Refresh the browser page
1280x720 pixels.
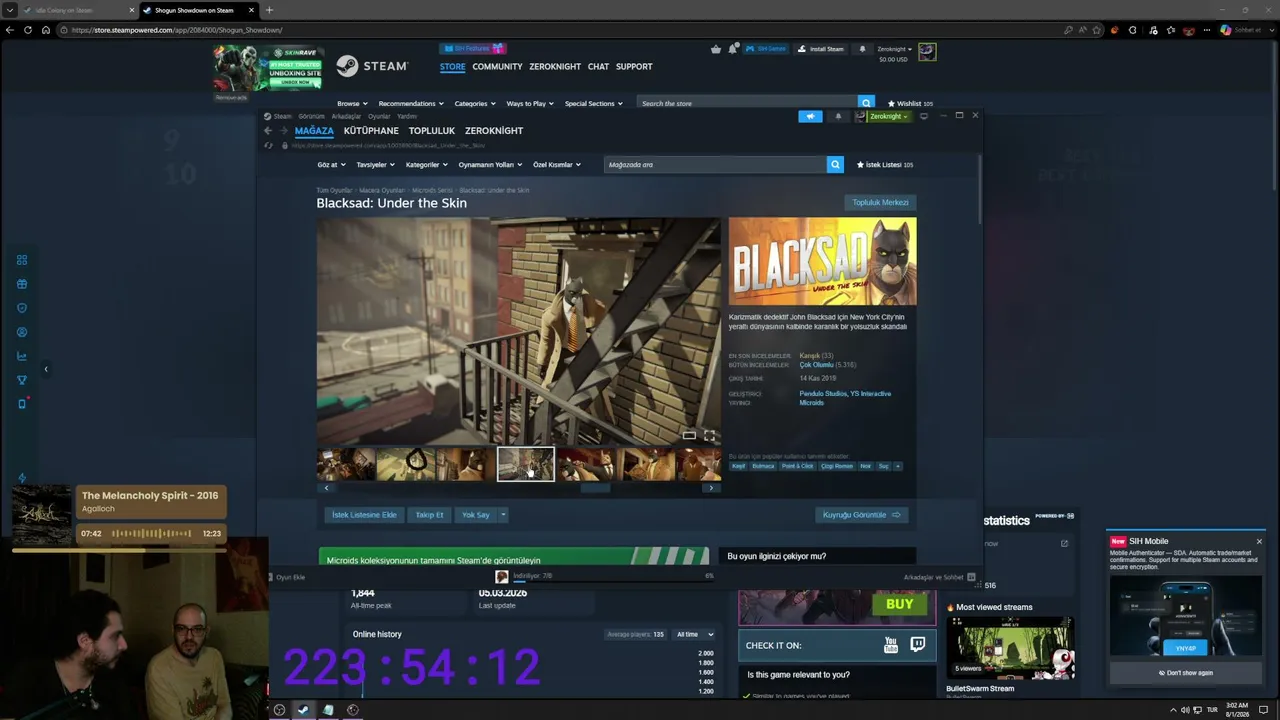click(x=28, y=30)
